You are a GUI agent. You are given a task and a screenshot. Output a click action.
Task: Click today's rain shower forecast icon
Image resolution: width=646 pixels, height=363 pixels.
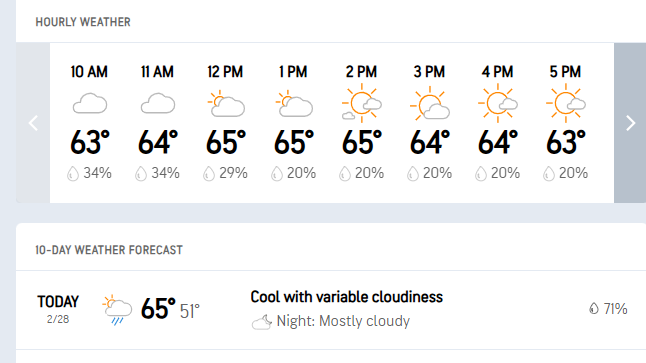(117, 310)
